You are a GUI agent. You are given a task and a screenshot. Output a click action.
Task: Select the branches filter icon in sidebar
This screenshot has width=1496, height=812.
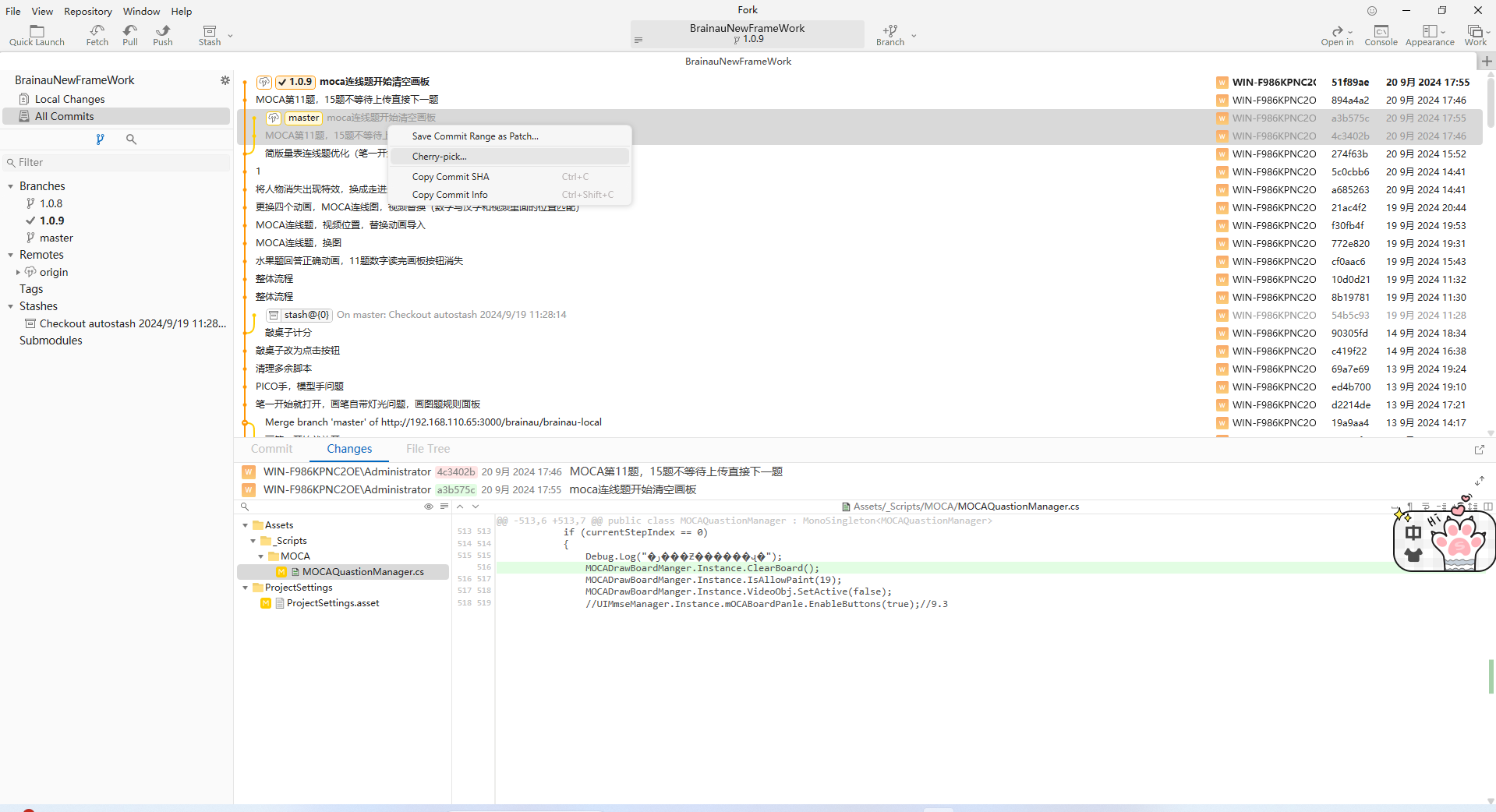100,139
